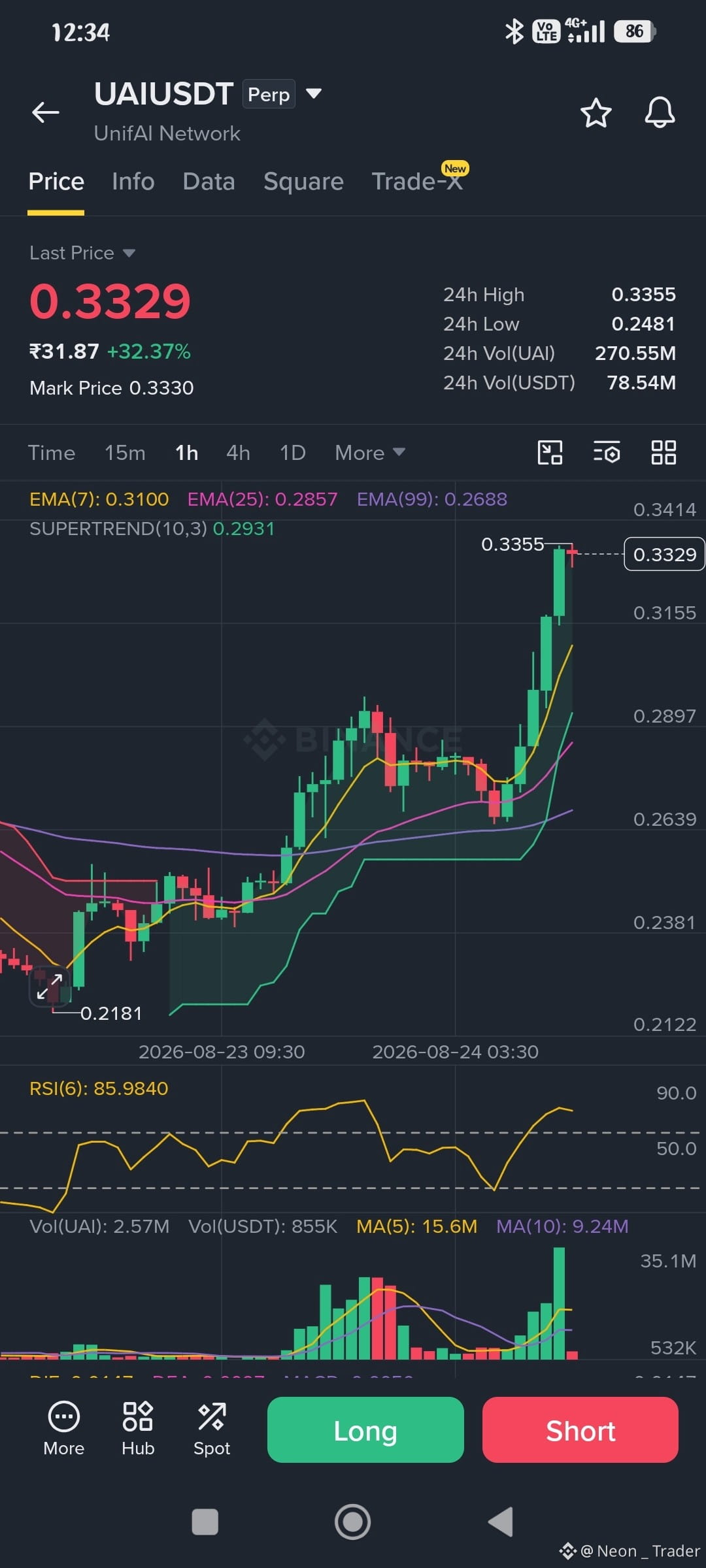This screenshot has width=706, height=1568.
Task: Tap the 2026-08-24 03:30 date label
Action: (x=455, y=1052)
